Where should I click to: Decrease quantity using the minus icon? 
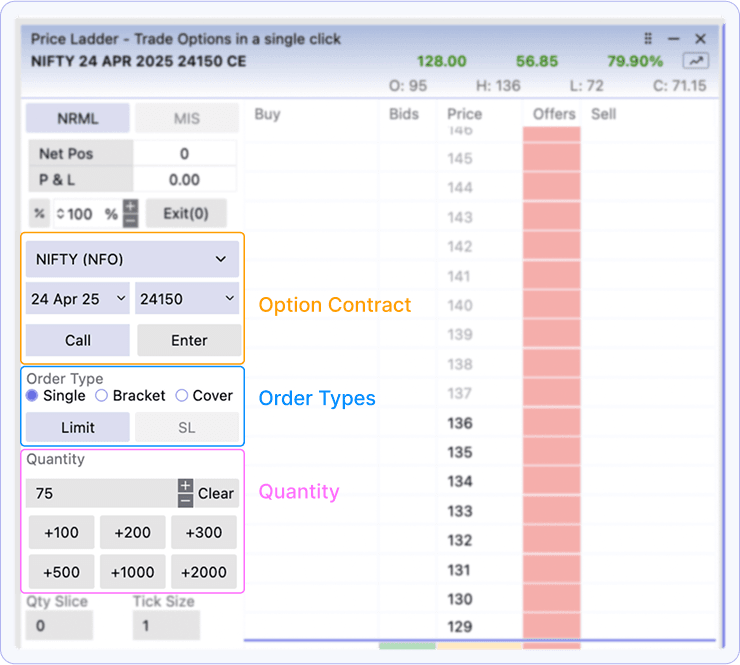[185, 500]
